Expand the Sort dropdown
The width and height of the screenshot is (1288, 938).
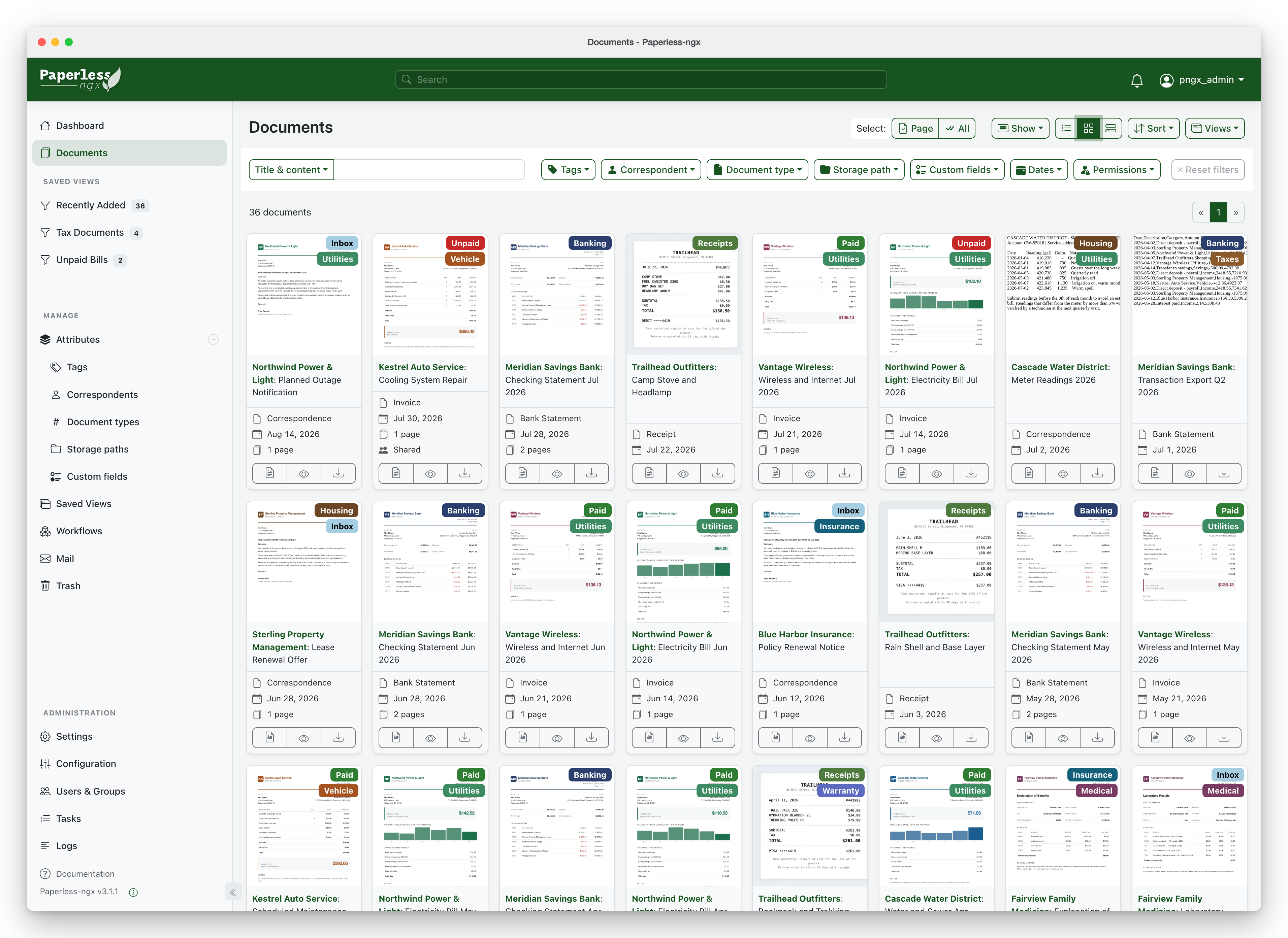click(x=1153, y=128)
